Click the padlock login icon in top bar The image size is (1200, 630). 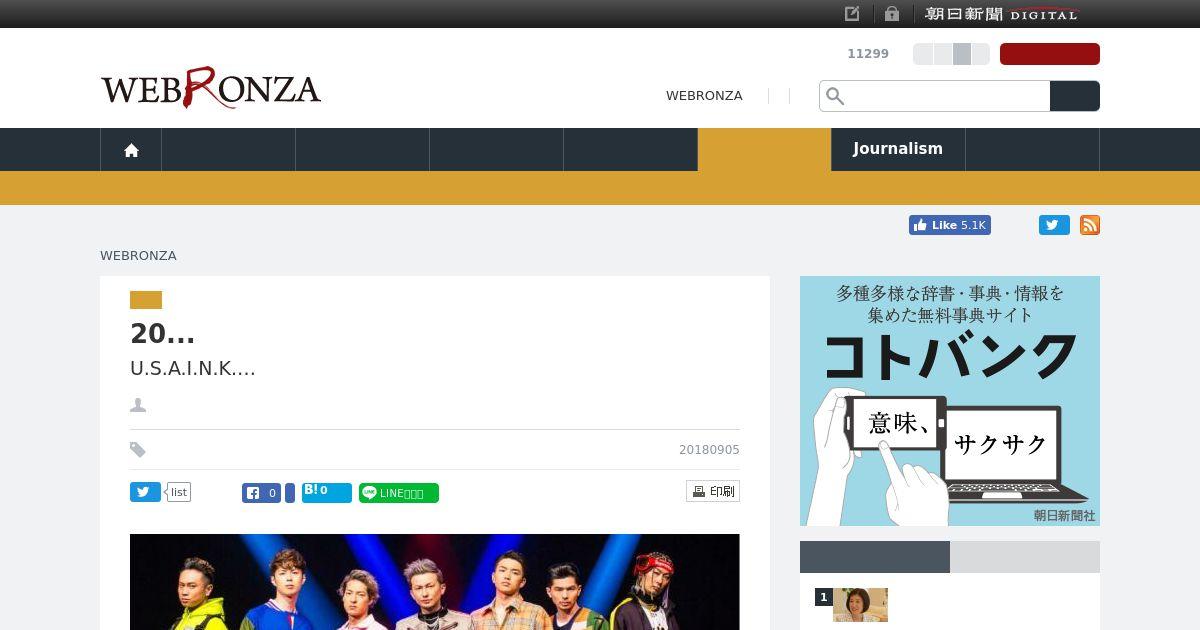892,14
